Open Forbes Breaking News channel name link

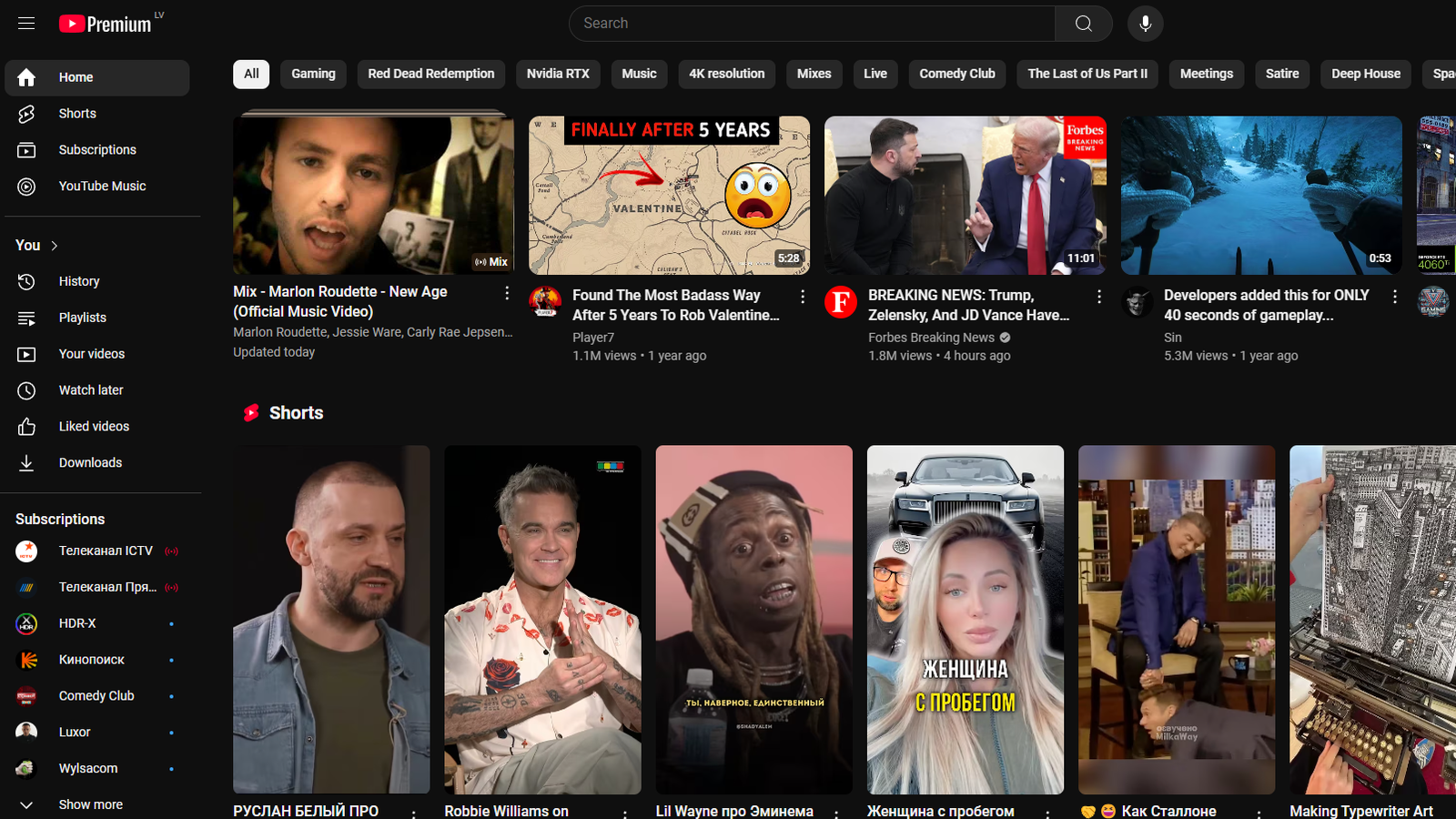[931, 338]
